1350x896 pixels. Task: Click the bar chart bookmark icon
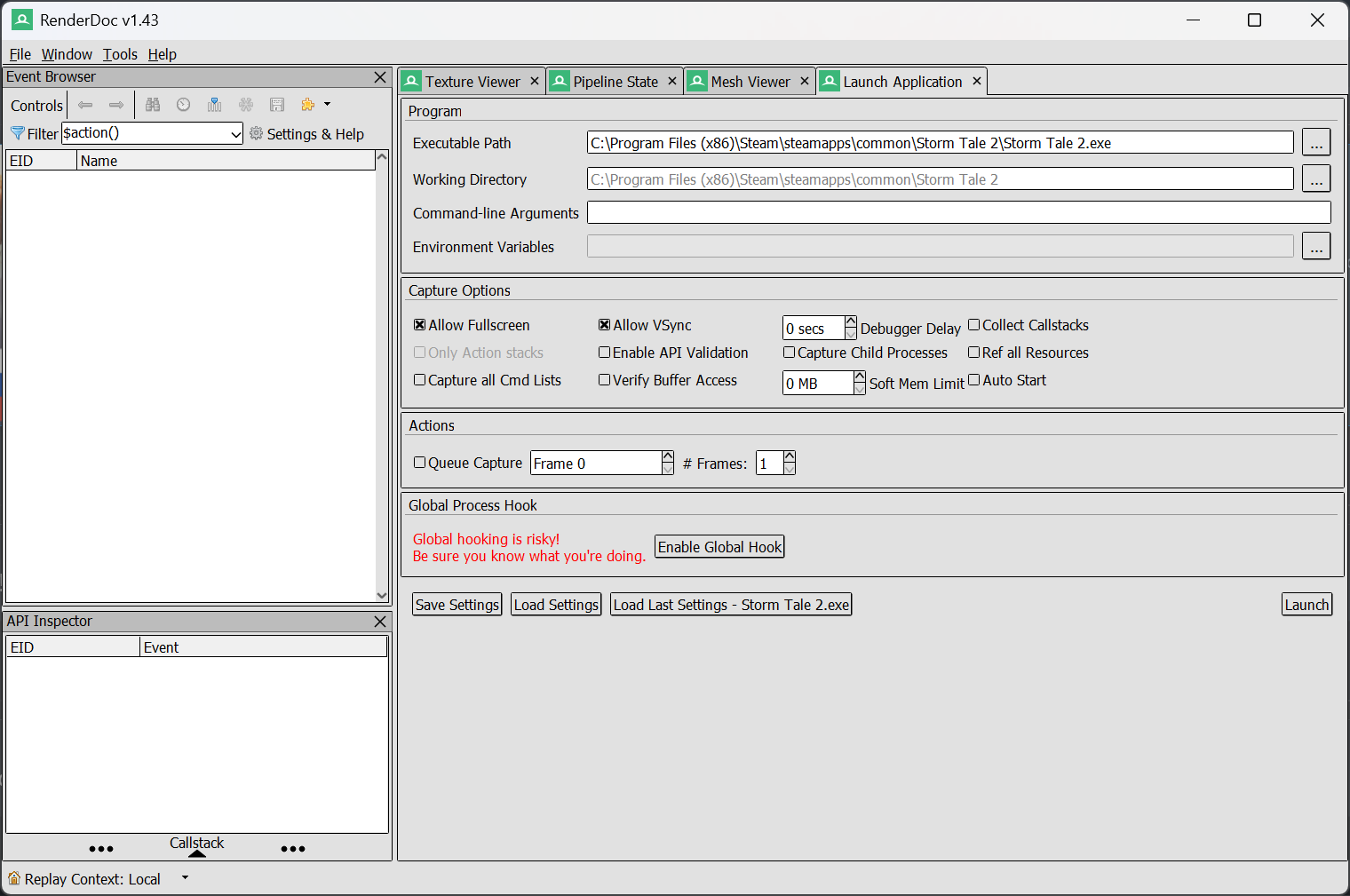point(214,105)
